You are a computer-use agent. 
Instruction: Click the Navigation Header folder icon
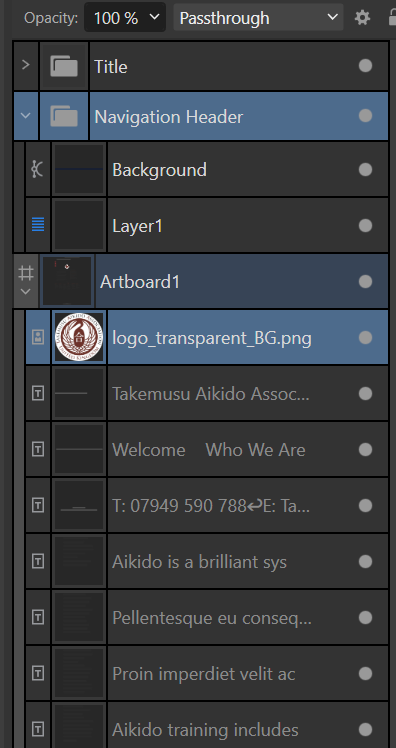[x=64, y=116]
